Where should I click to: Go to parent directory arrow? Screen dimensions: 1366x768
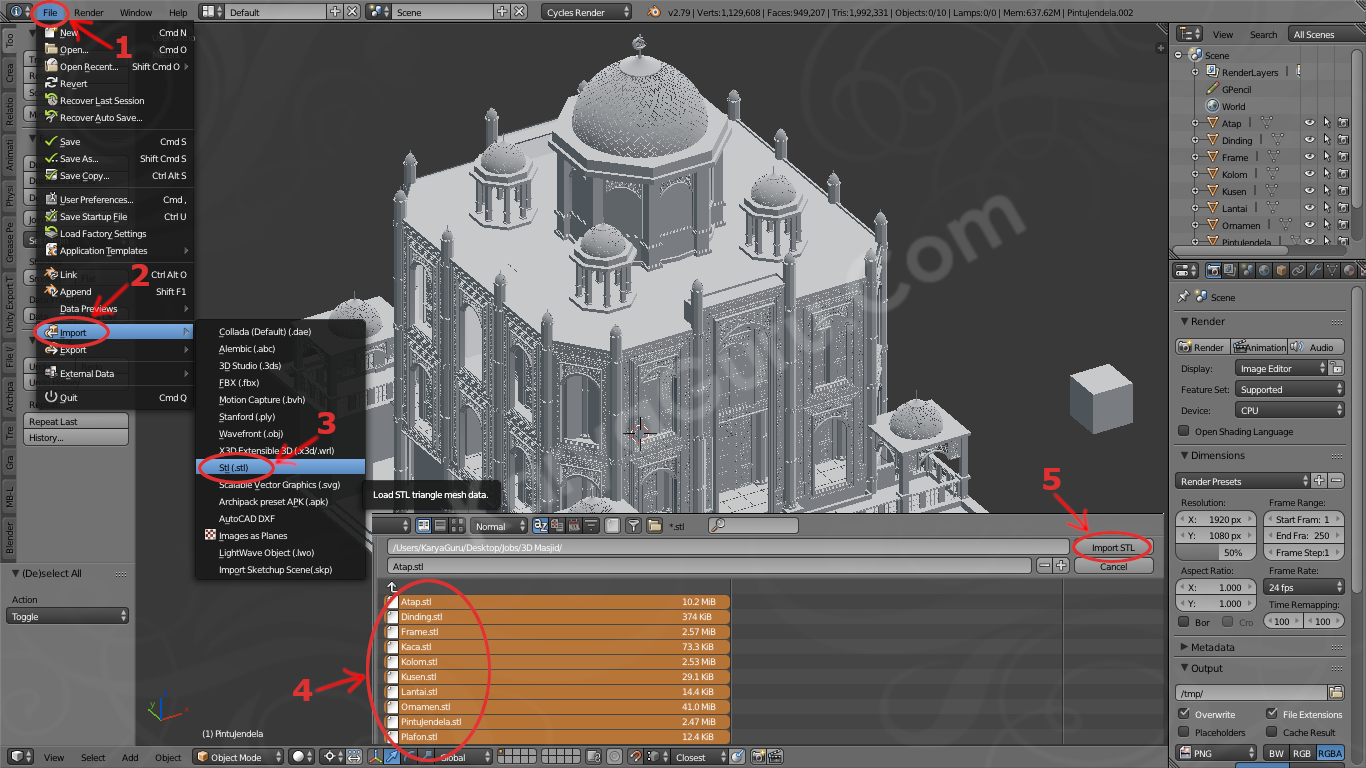tap(392, 587)
